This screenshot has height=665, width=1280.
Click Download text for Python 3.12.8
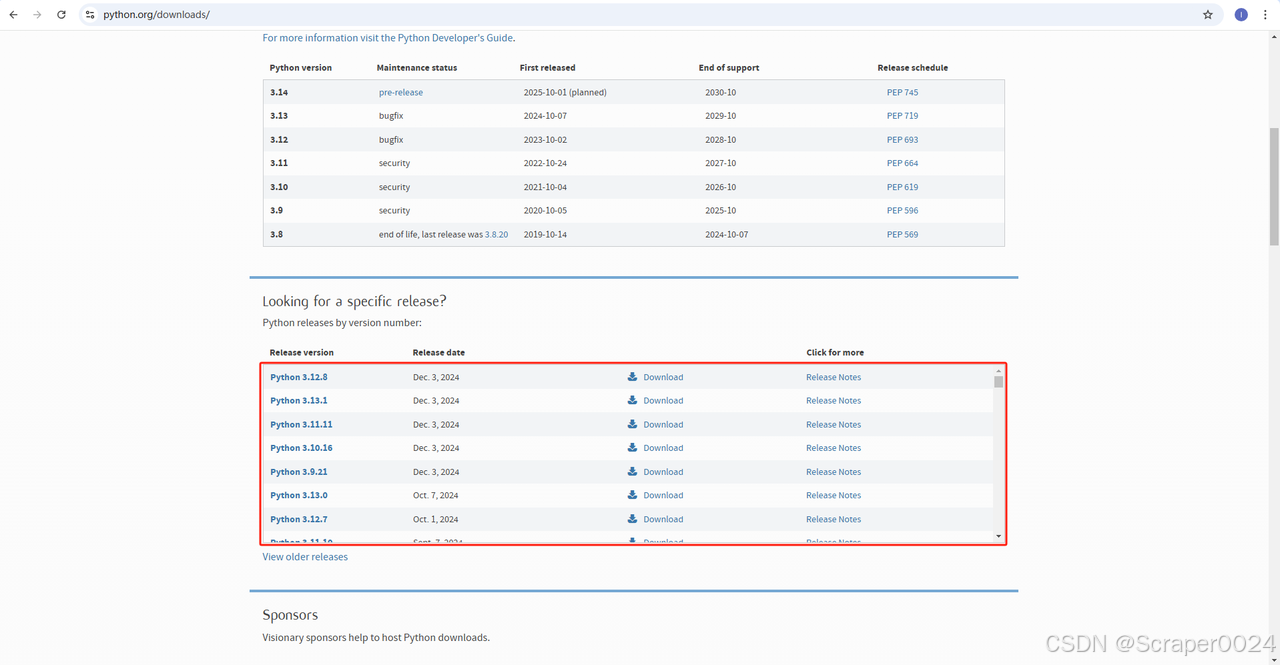[663, 377]
